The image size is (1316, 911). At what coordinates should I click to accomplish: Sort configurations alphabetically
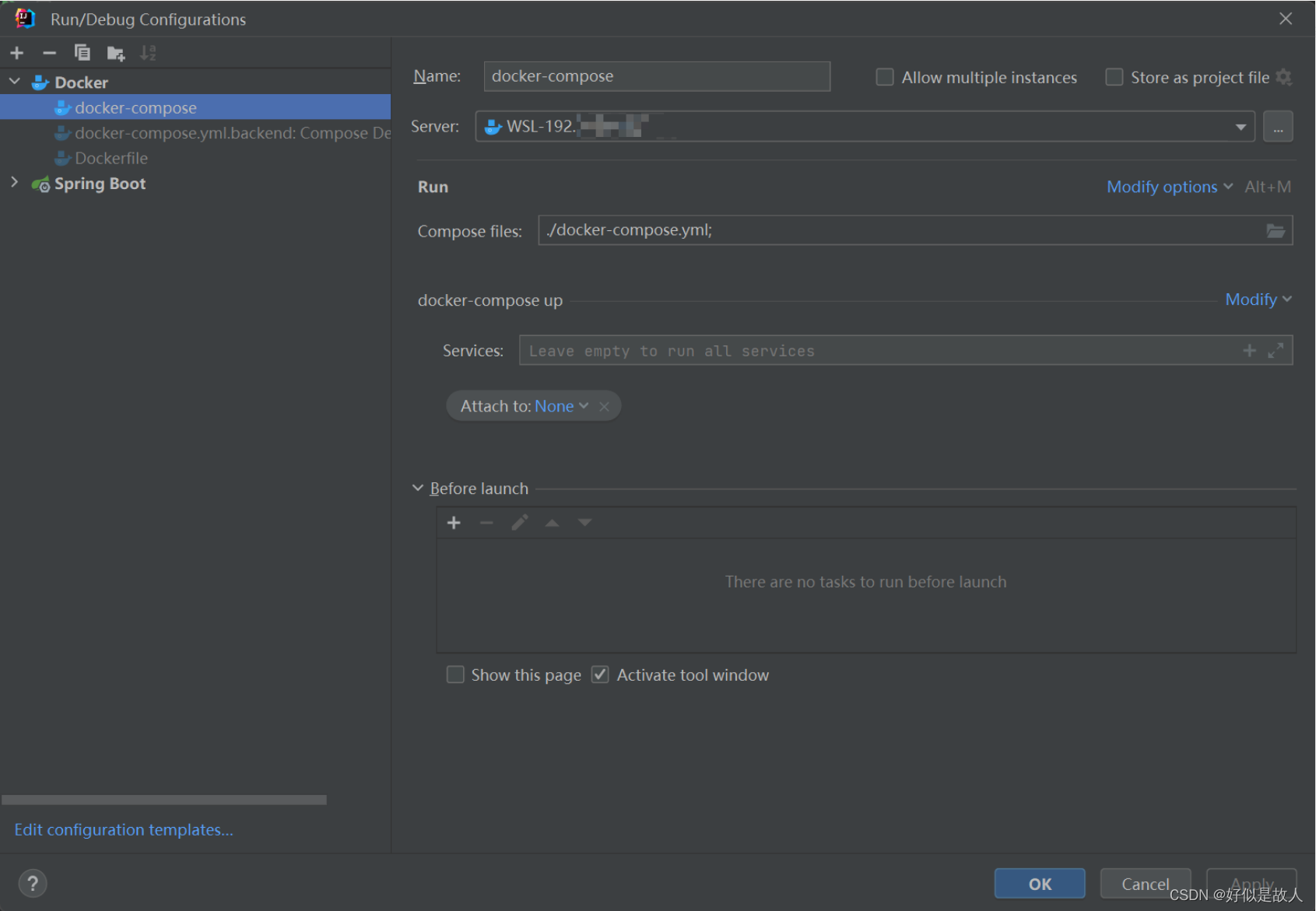point(148,52)
